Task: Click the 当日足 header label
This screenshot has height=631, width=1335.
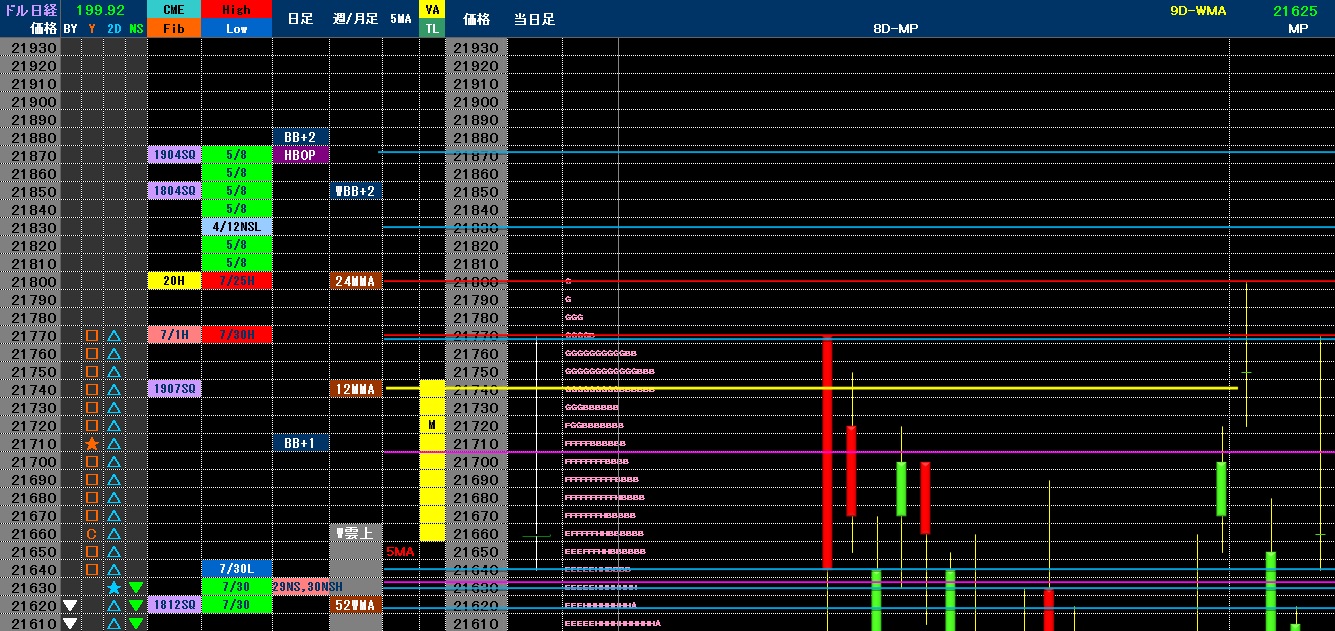Action: pos(535,19)
